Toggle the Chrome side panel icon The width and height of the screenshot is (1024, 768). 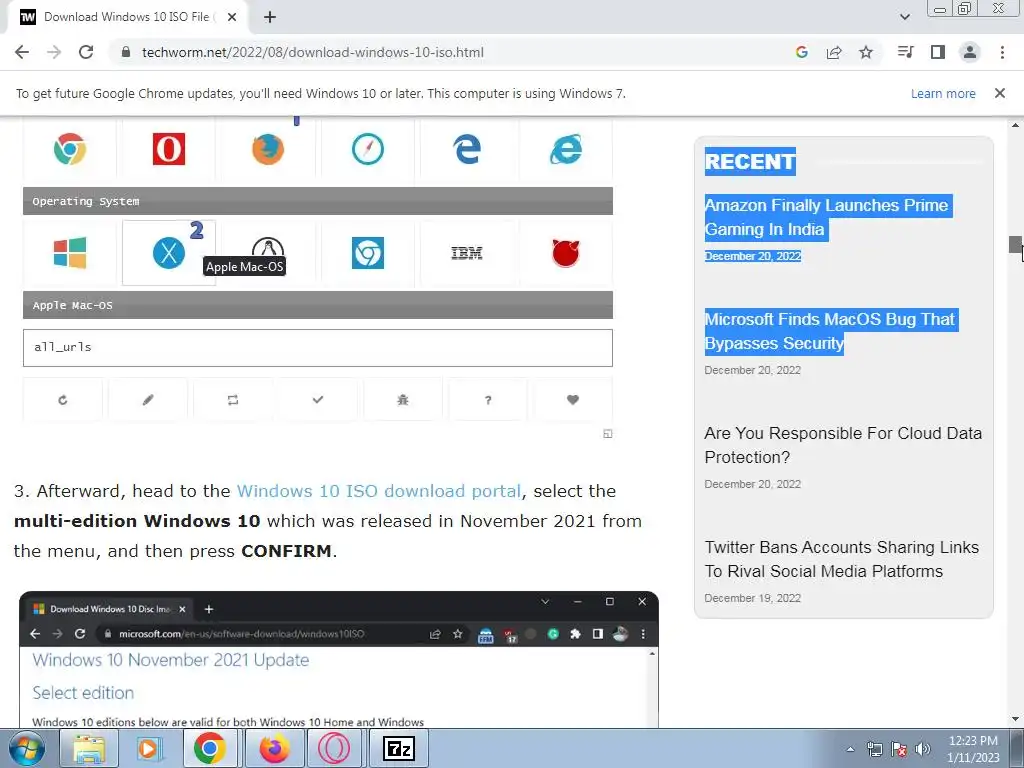coord(938,52)
